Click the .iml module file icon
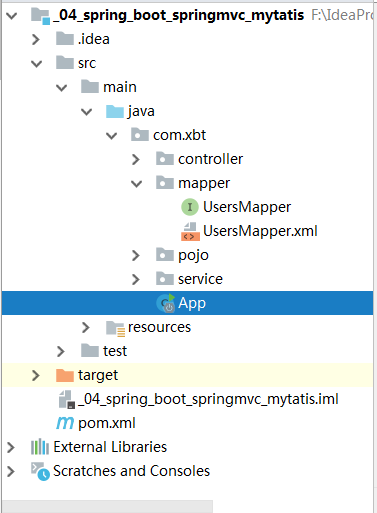Image resolution: width=377 pixels, height=513 pixels. point(67,400)
